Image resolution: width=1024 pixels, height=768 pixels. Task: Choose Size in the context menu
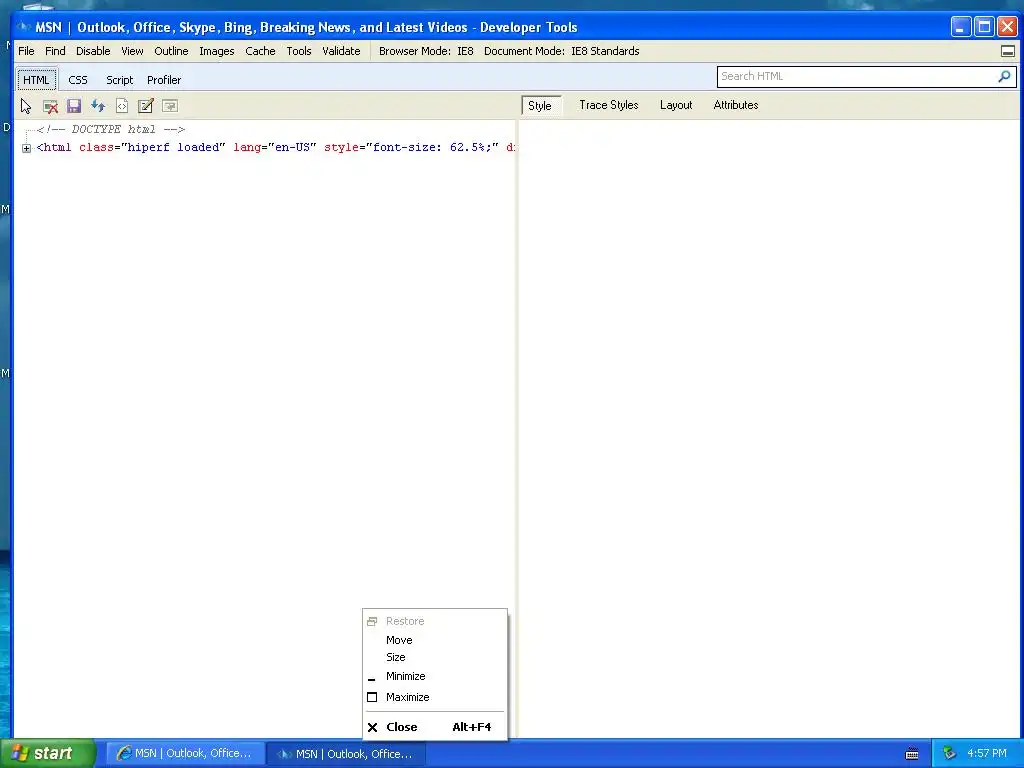click(x=435, y=657)
